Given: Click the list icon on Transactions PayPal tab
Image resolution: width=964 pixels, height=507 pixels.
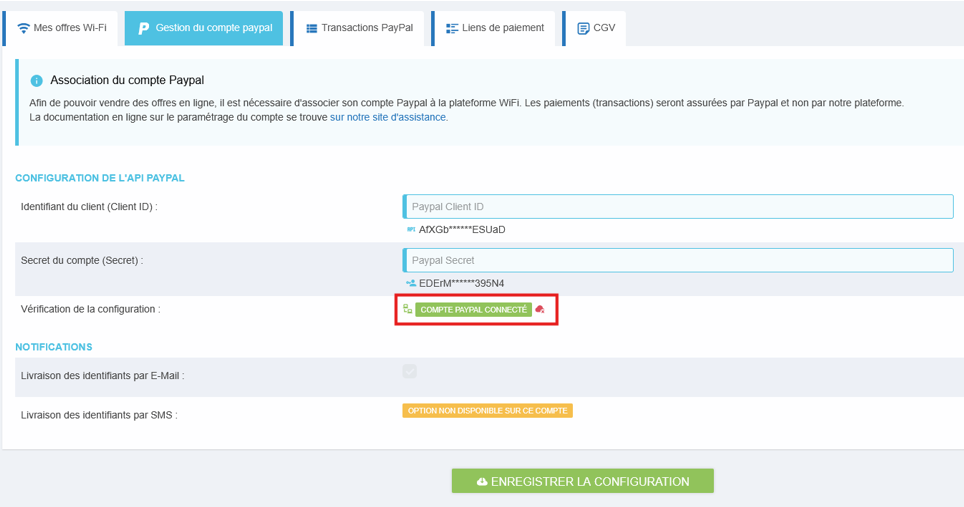Looking at the screenshot, I should point(312,28).
